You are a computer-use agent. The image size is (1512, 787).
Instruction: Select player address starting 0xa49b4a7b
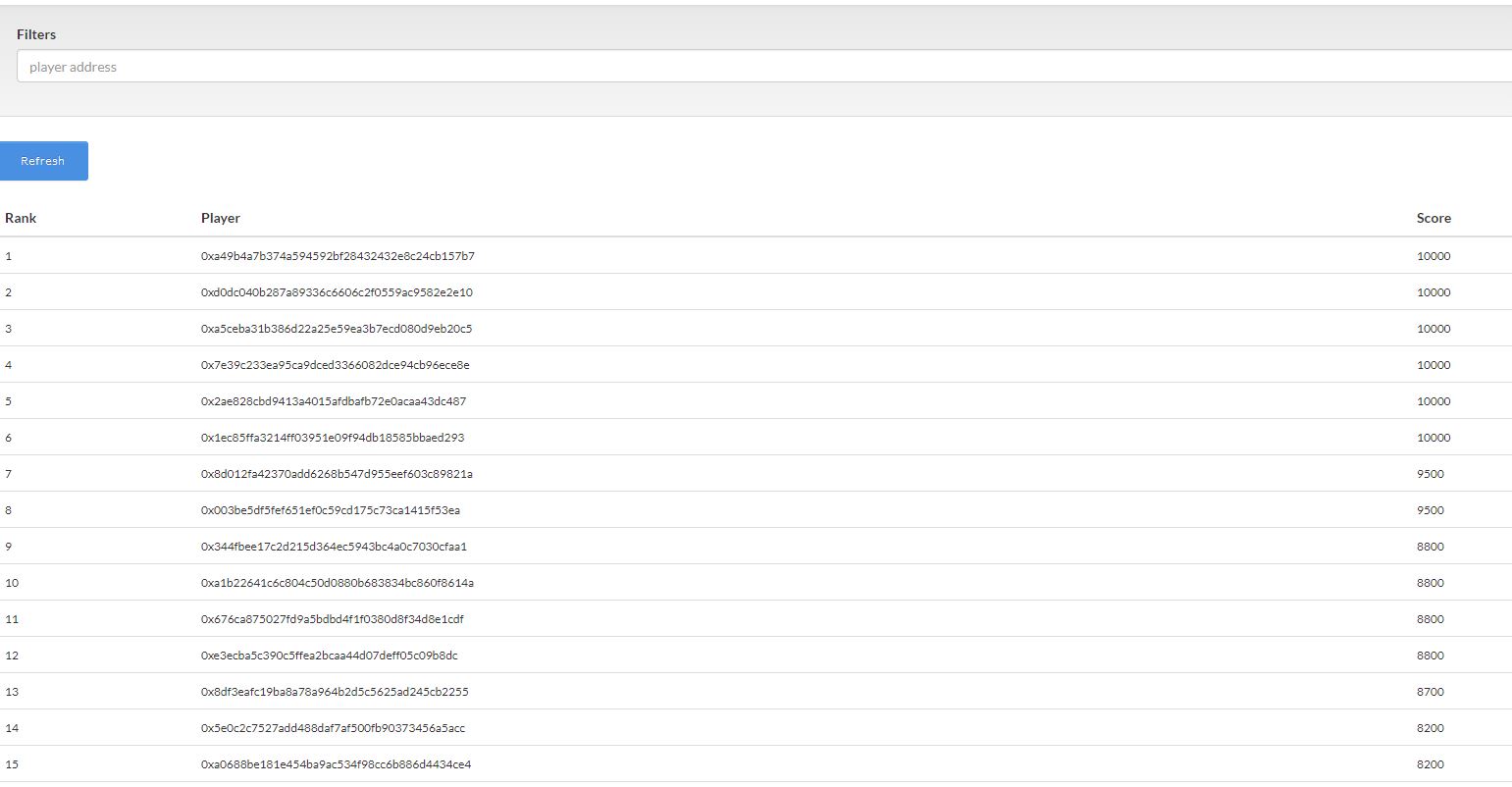pos(338,256)
